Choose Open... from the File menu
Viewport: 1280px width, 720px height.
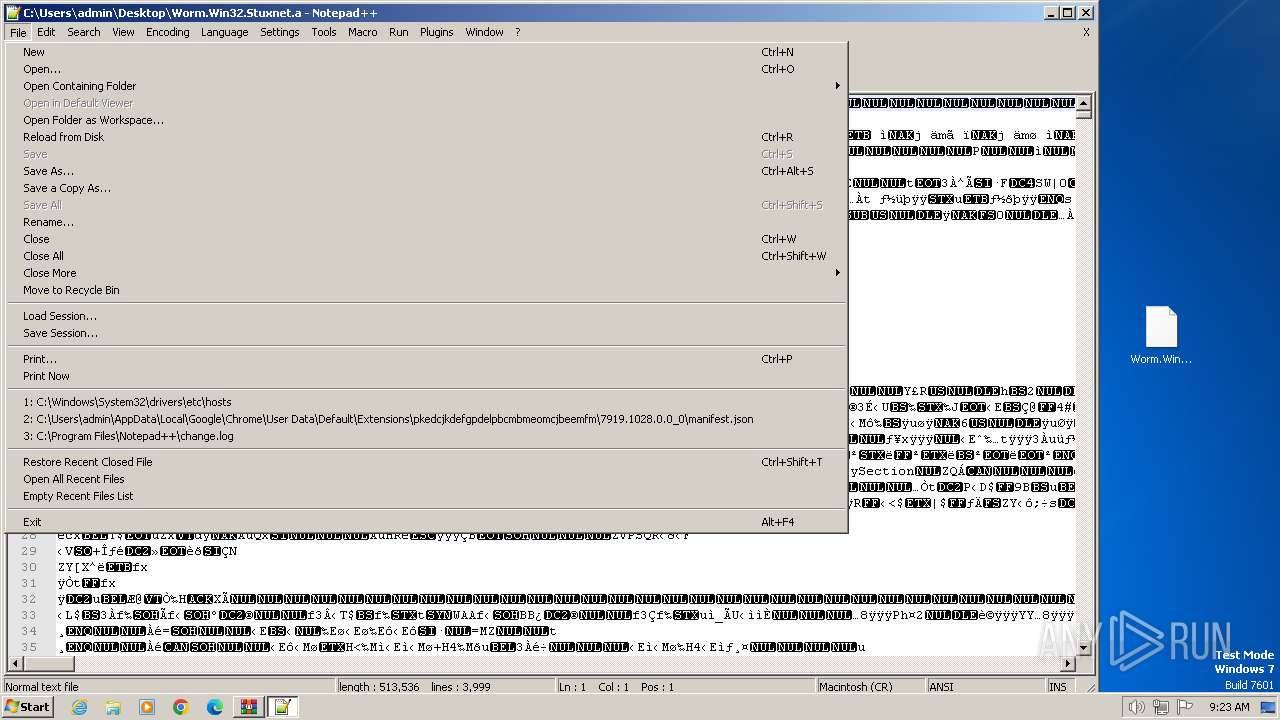click(x=427, y=69)
